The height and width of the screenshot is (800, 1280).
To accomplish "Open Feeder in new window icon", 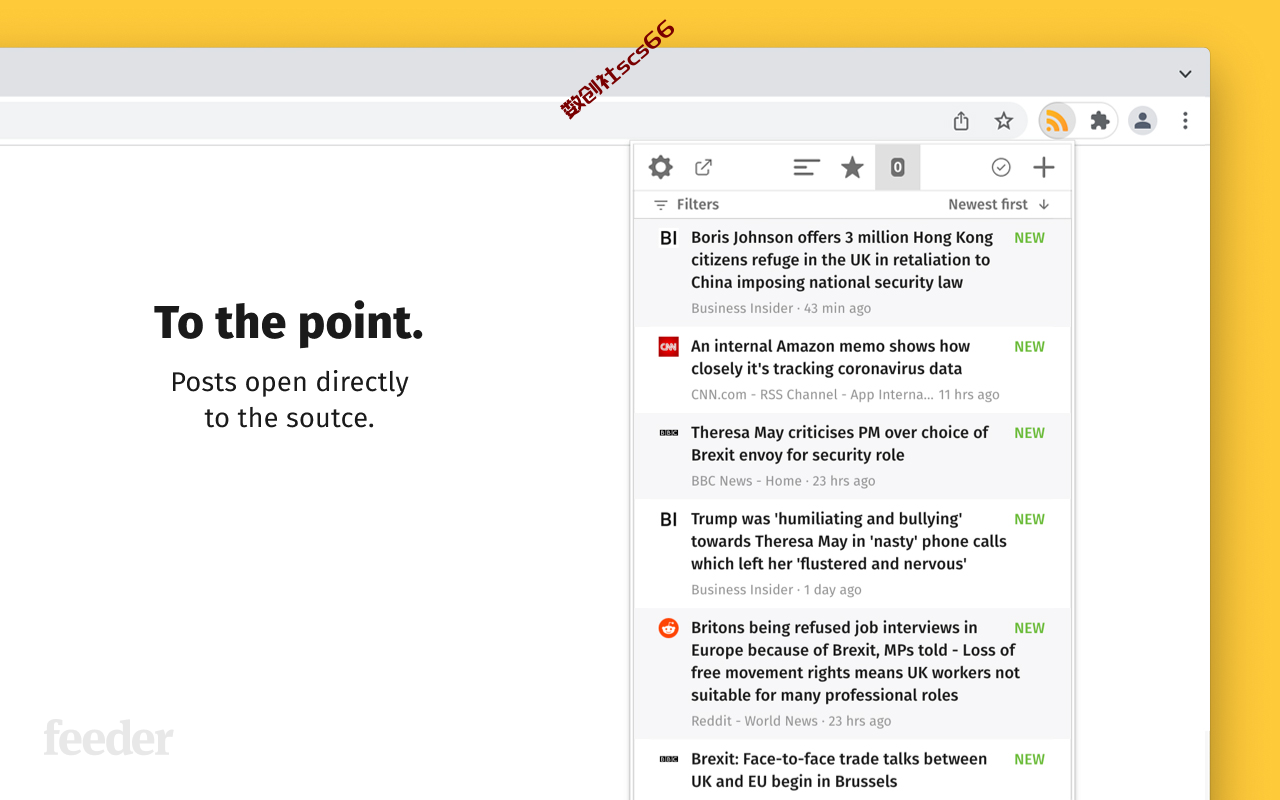I will [704, 167].
